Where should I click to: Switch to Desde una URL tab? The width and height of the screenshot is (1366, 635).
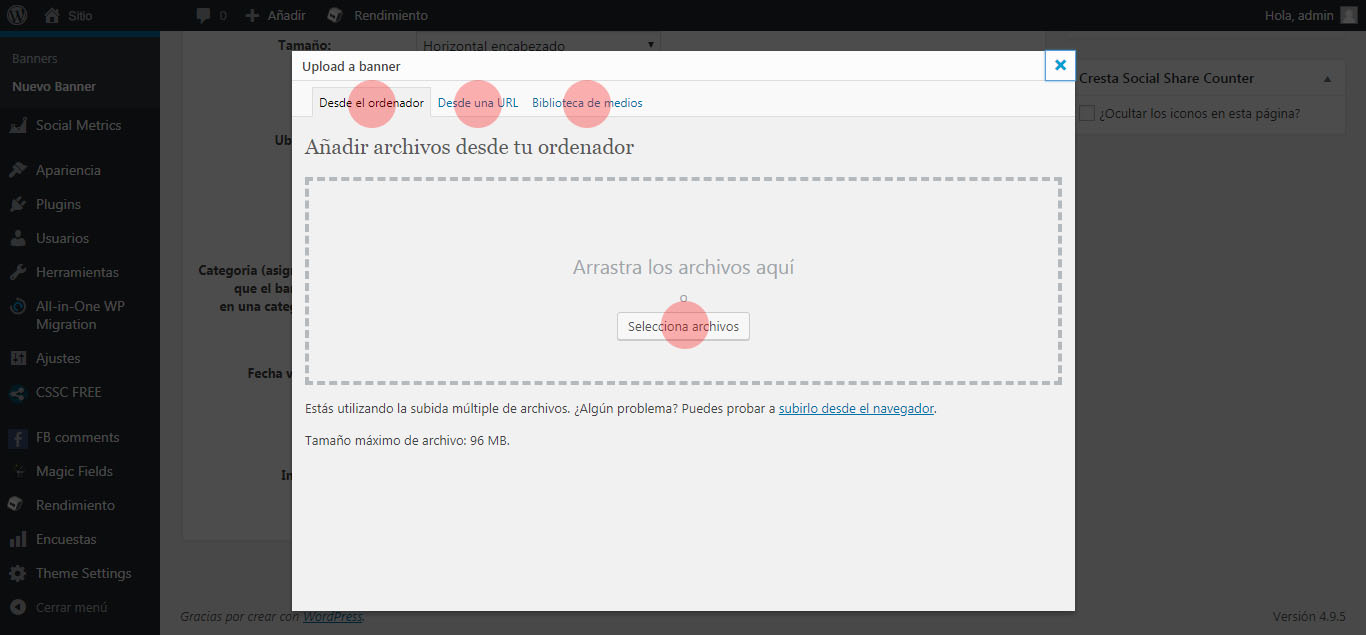click(478, 103)
